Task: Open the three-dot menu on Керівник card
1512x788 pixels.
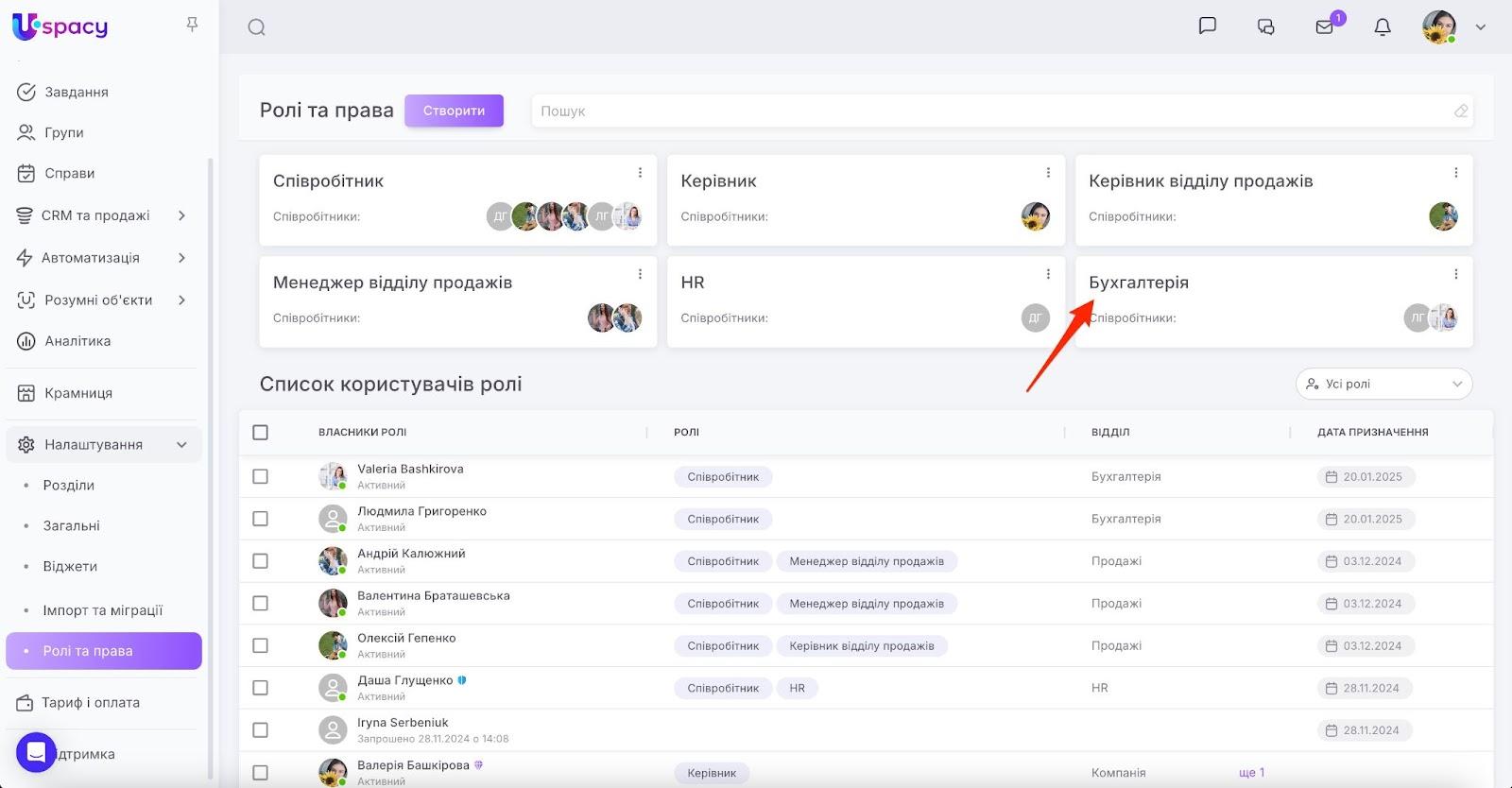Action: click(x=1047, y=173)
